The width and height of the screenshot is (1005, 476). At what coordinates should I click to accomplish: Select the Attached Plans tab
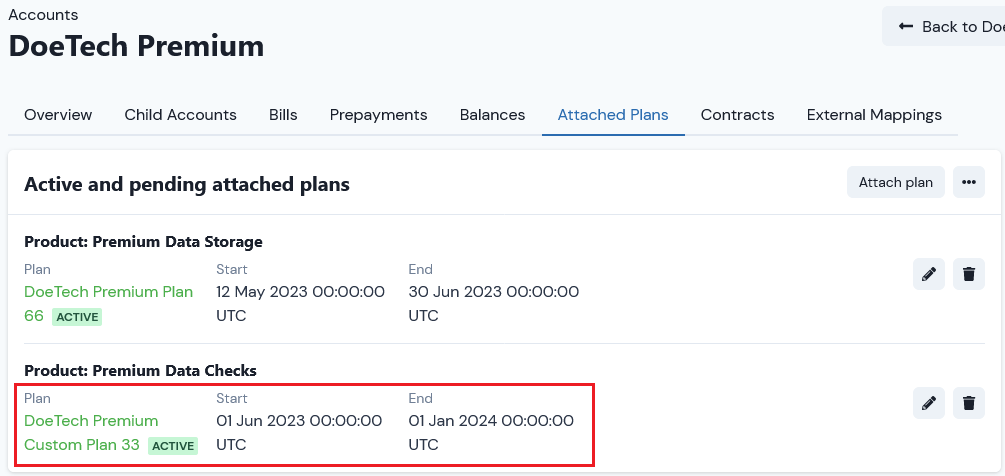613,115
